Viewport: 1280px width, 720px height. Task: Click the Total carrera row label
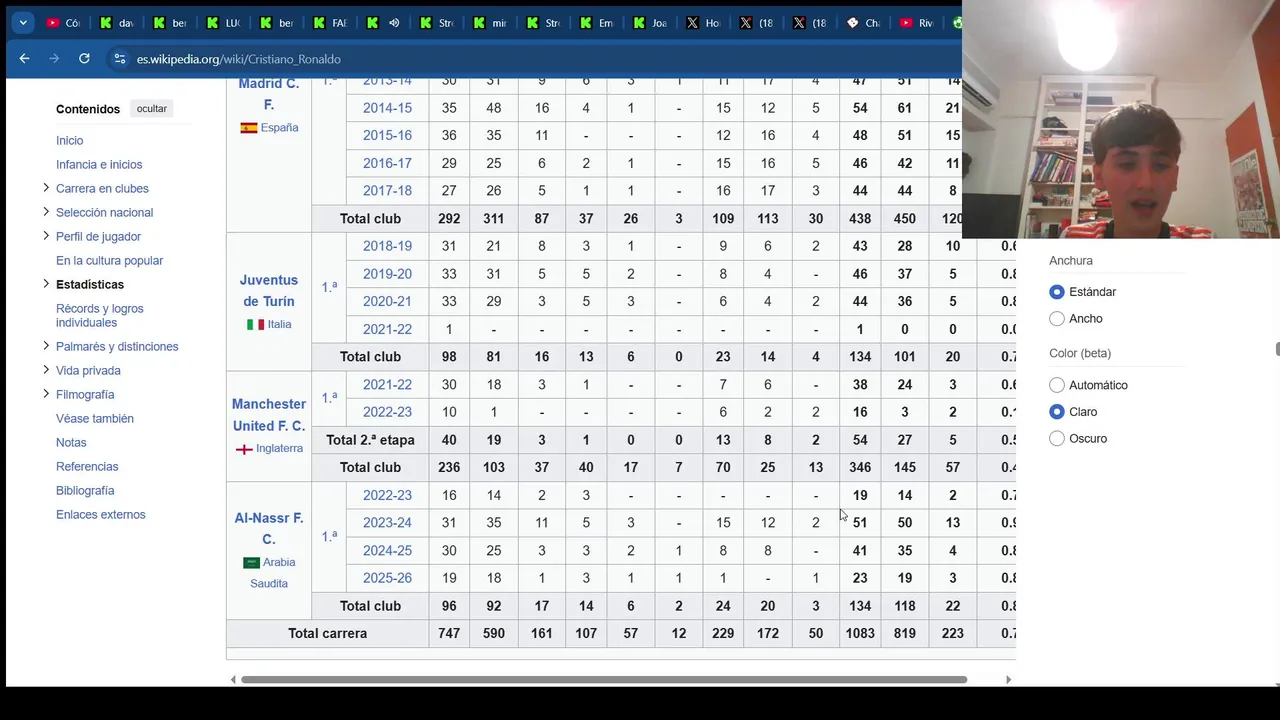tap(328, 634)
